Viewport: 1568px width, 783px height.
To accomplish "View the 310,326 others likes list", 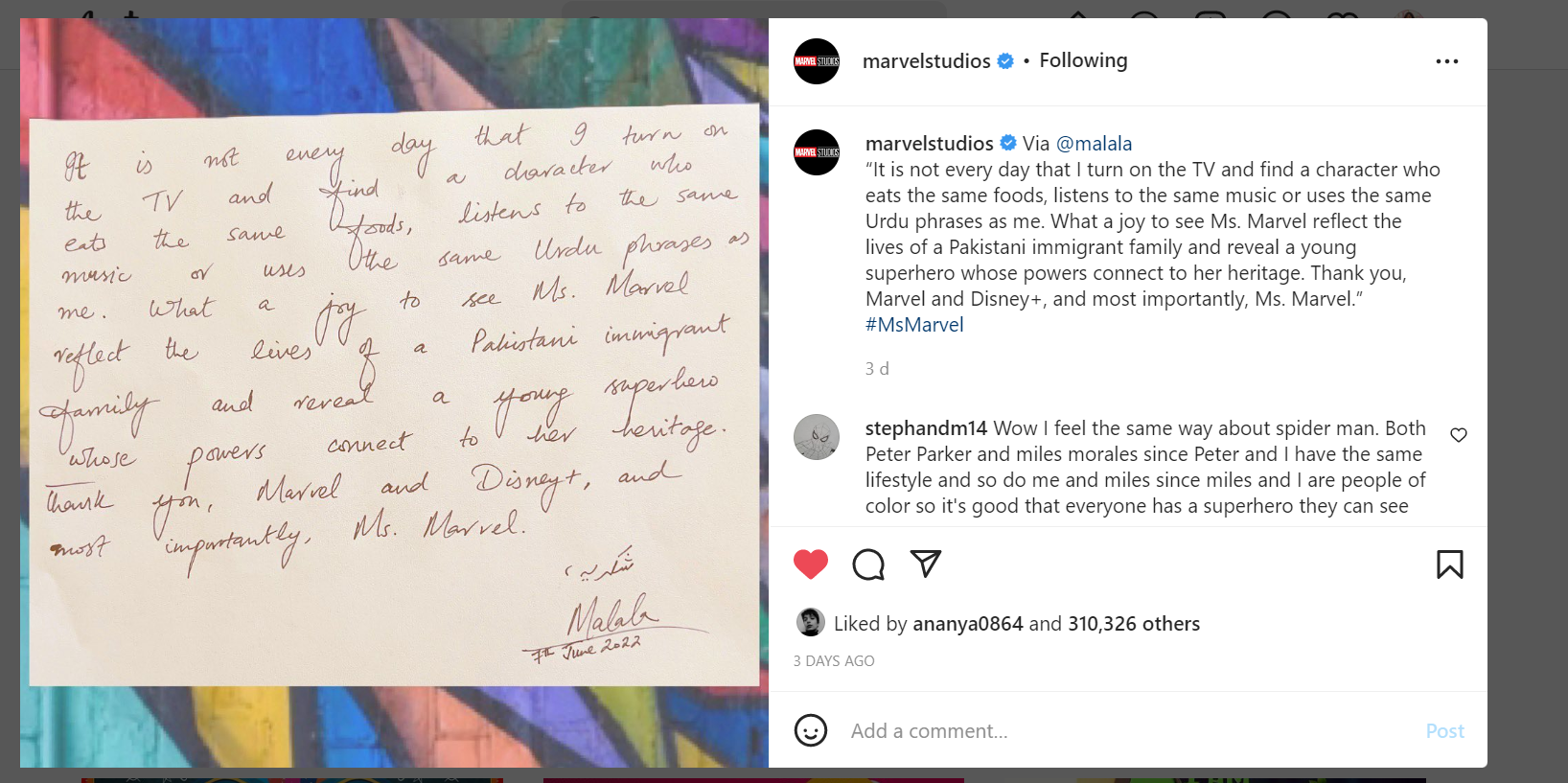I will [1134, 624].
